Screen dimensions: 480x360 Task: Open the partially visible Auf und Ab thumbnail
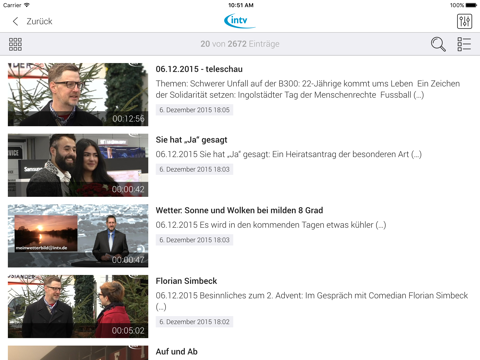click(78, 353)
